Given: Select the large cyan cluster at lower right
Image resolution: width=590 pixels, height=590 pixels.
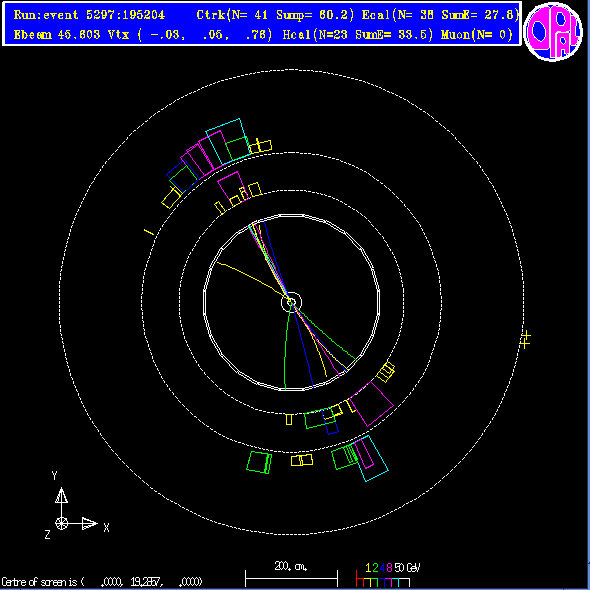Looking at the screenshot, I should click(370, 458).
